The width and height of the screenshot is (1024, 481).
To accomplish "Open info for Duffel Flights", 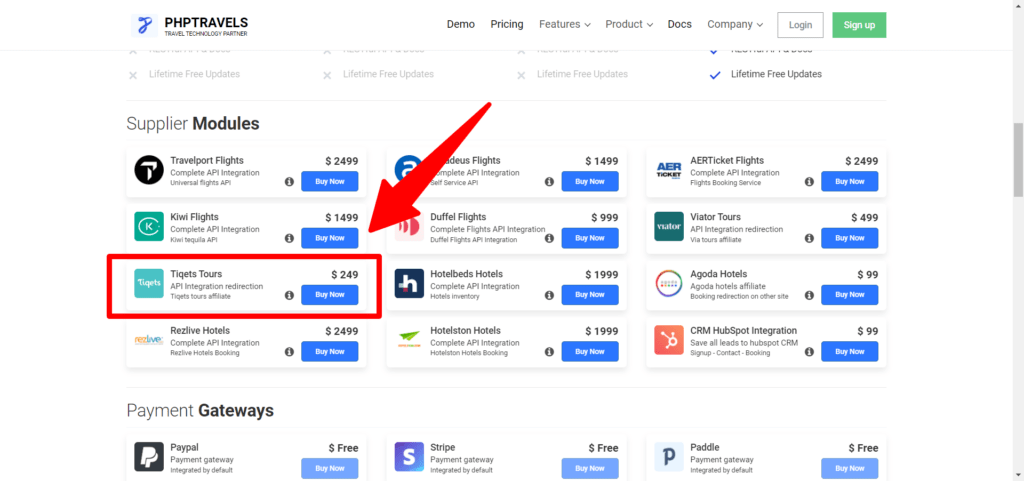I will coord(549,238).
